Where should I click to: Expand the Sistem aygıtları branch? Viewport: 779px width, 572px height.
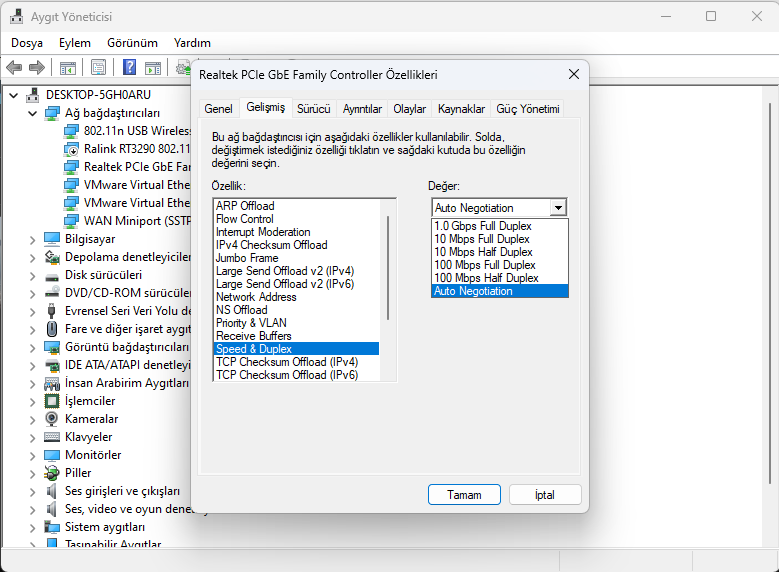tap(33, 528)
